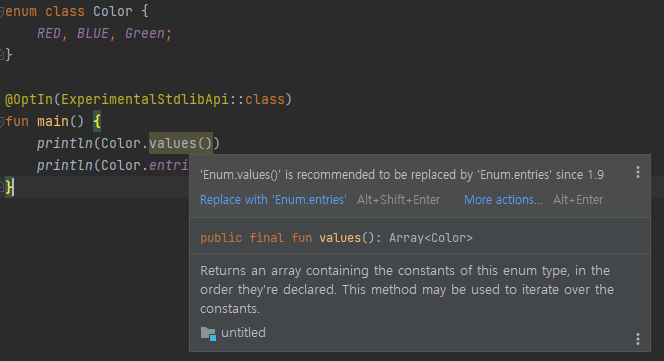Select the RED enum constant
Viewport: 664px width, 361px height.
(x=49, y=33)
